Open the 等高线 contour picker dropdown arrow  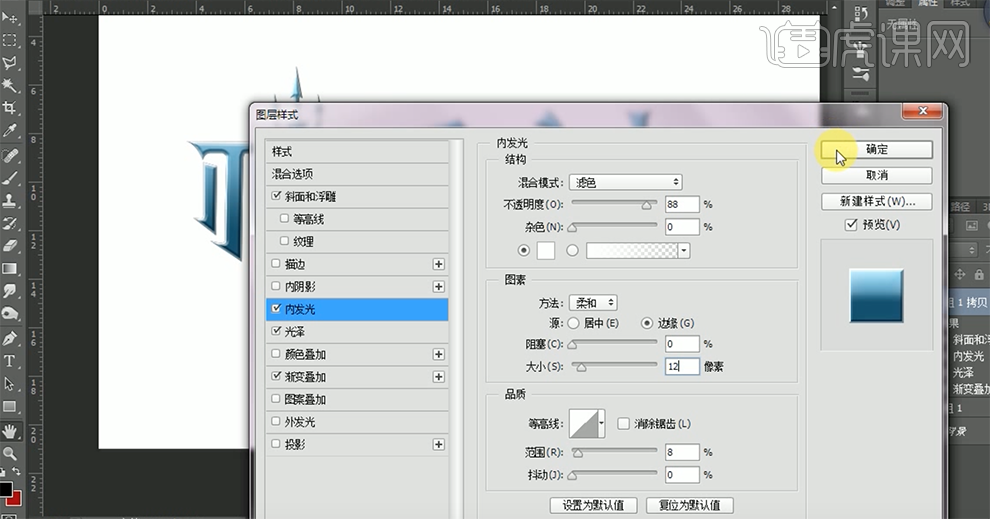(x=602, y=424)
